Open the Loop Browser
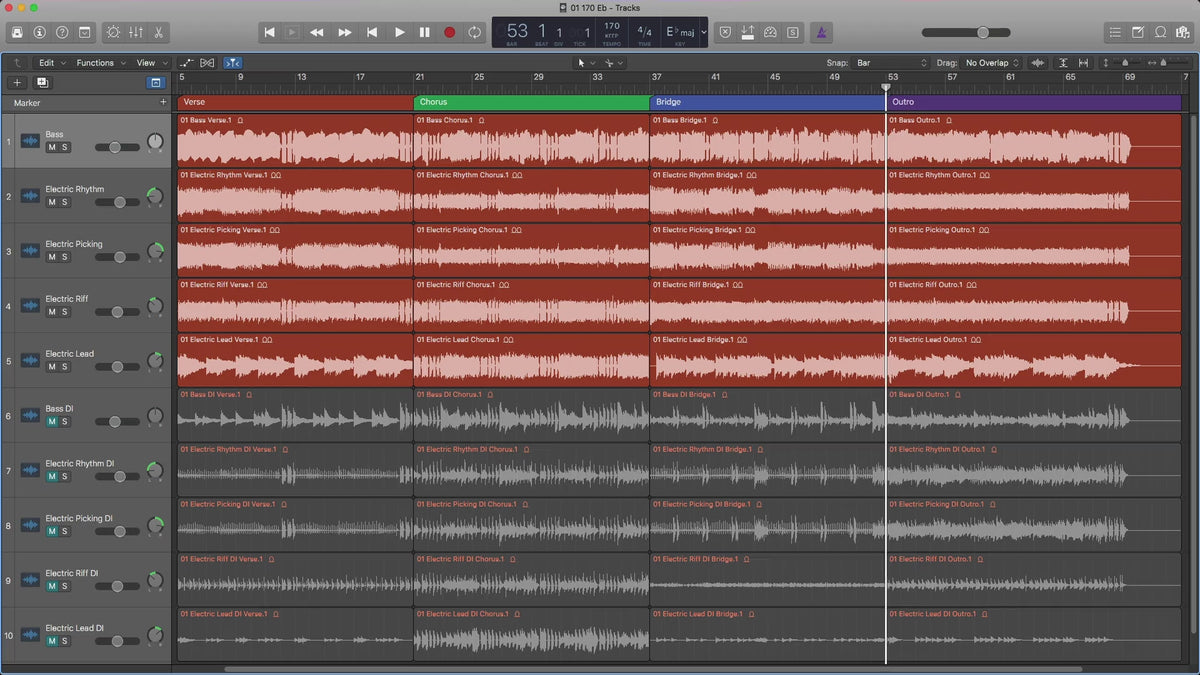 click(1161, 32)
